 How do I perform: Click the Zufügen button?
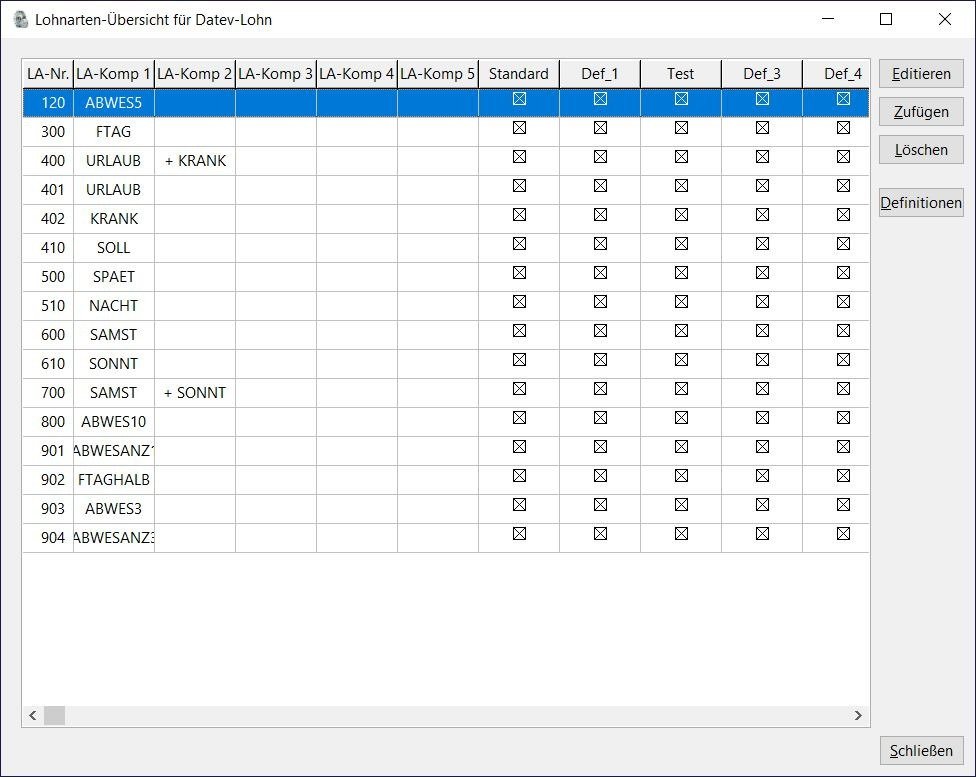coord(921,112)
